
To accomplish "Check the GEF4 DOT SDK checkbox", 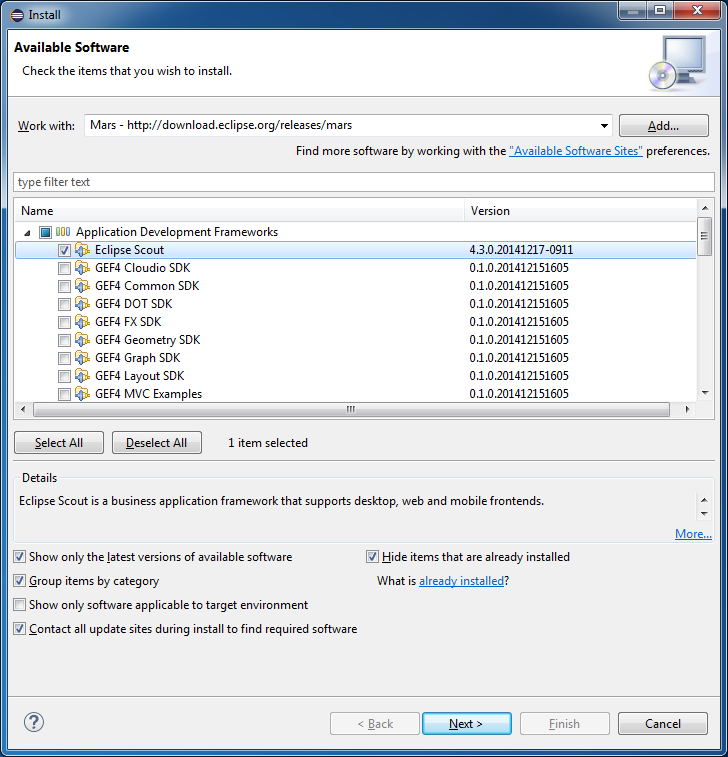I will pos(64,304).
